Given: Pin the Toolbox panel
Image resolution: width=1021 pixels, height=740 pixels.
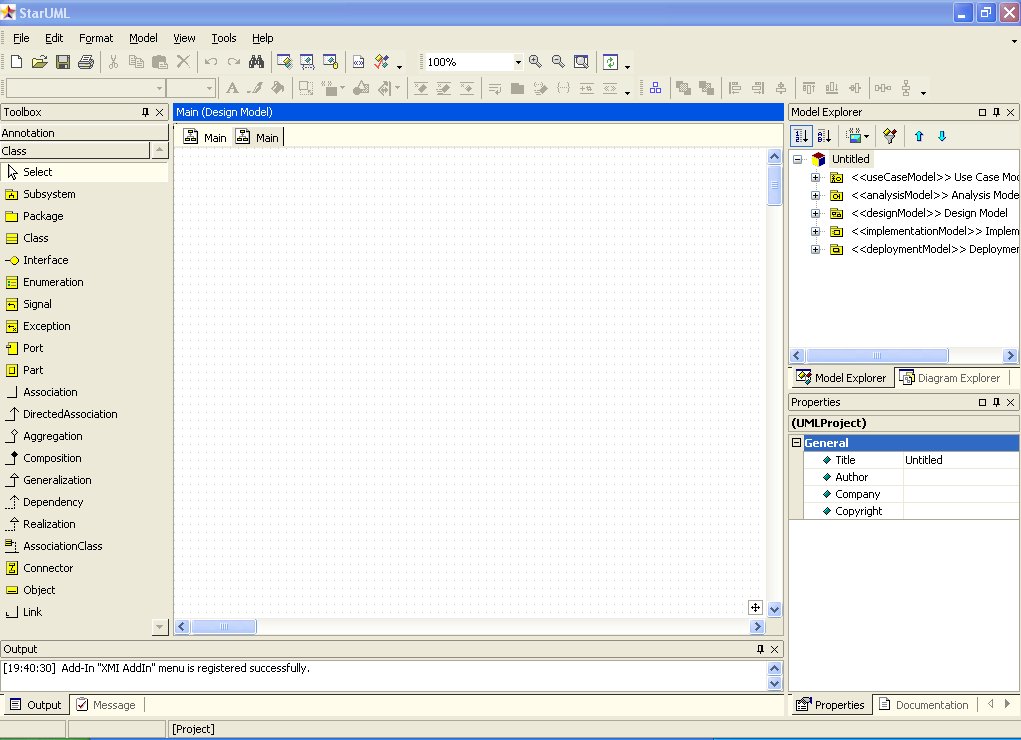Looking at the screenshot, I should [145, 112].
